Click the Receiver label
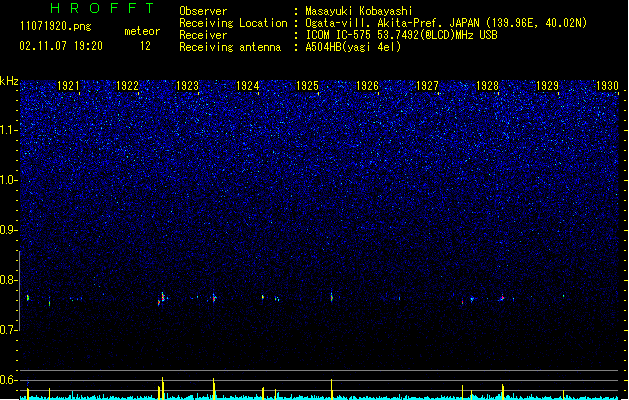Image resolution: width=629 pixels, height=400 pixels. click(x=203, y=35)
